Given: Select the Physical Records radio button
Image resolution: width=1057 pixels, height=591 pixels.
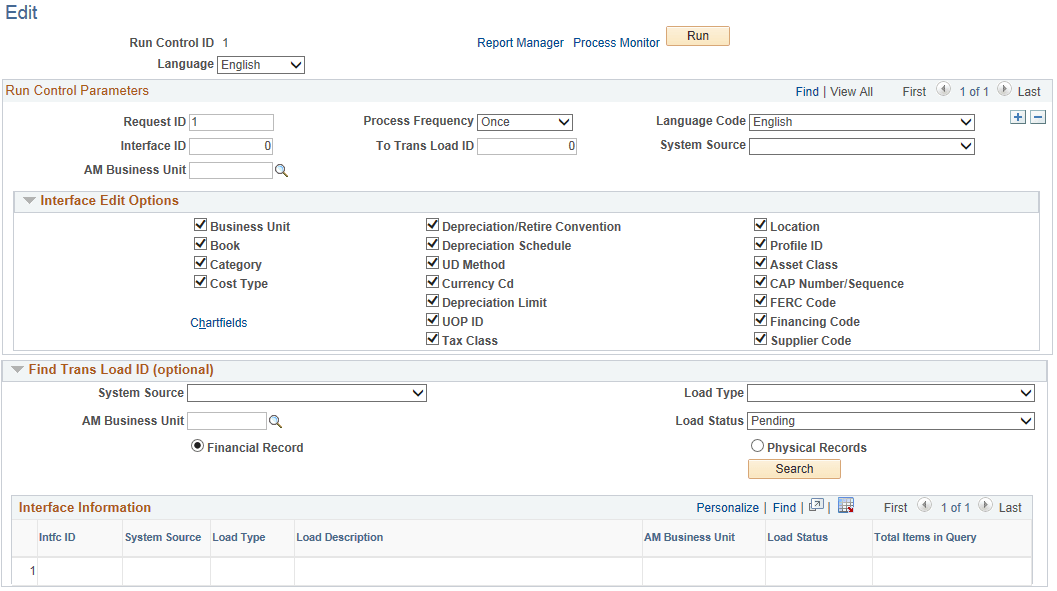Looking at the screenshot, I should point(757,447).
